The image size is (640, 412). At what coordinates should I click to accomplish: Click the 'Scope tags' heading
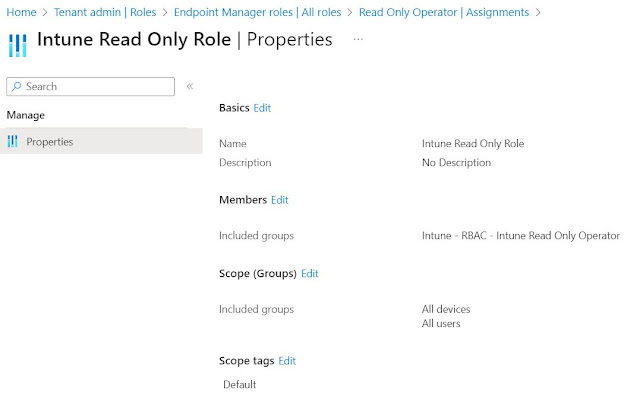click(247, 361)
